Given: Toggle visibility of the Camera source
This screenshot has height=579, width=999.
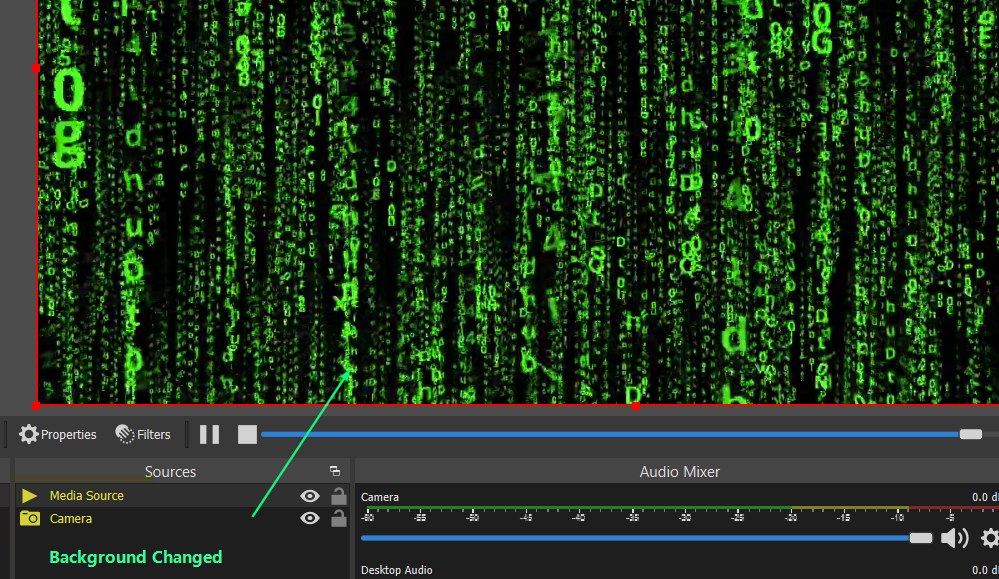Looking at the screenshot, I should pos(310,518).
